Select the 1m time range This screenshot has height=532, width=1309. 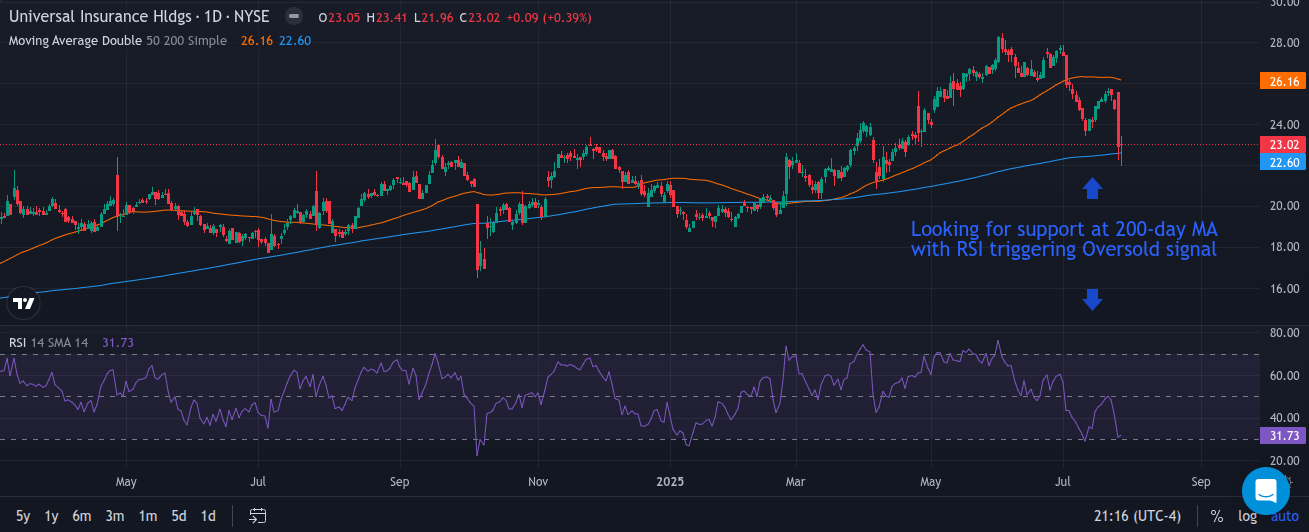click(x=147, y=516)
